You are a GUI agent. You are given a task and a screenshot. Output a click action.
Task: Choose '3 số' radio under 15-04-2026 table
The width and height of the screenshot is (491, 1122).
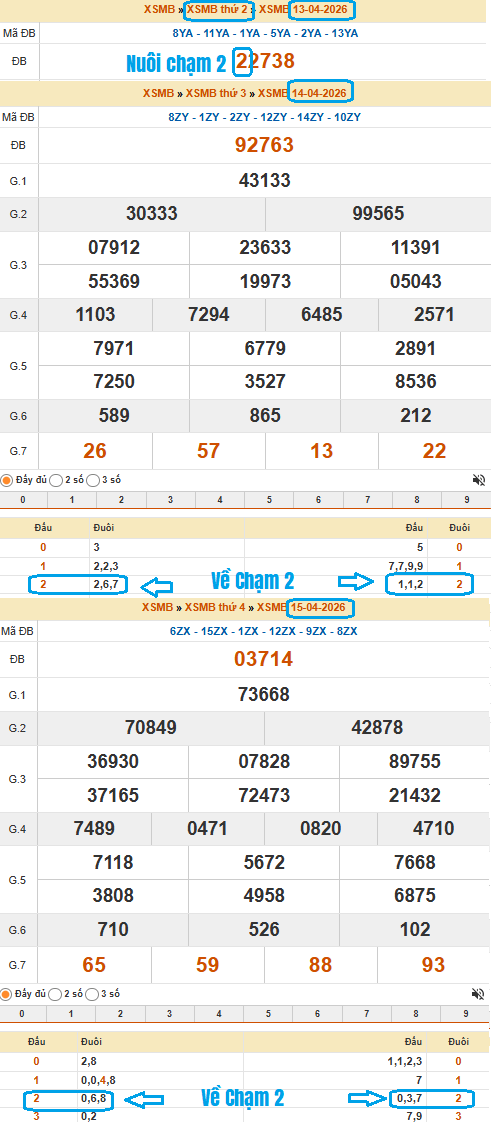[x=92, y=993]
